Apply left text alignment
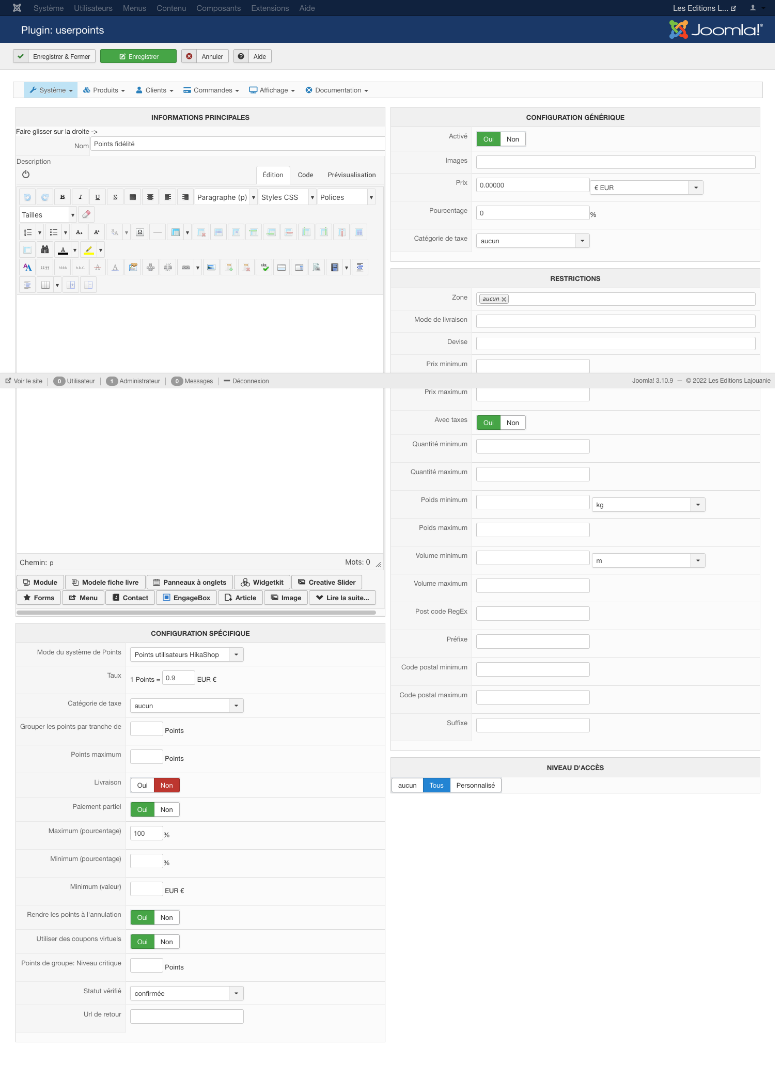 [x=167, y=197]
